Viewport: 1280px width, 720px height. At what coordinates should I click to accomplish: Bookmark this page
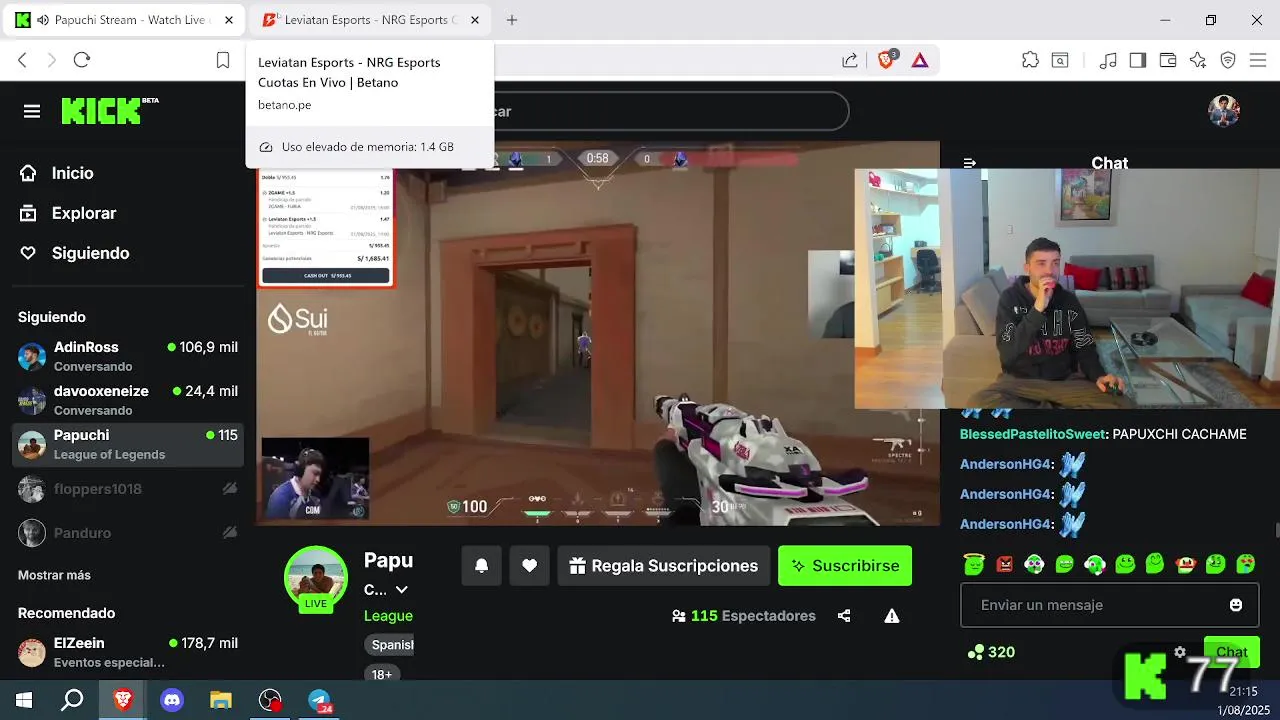pos(223,61)
